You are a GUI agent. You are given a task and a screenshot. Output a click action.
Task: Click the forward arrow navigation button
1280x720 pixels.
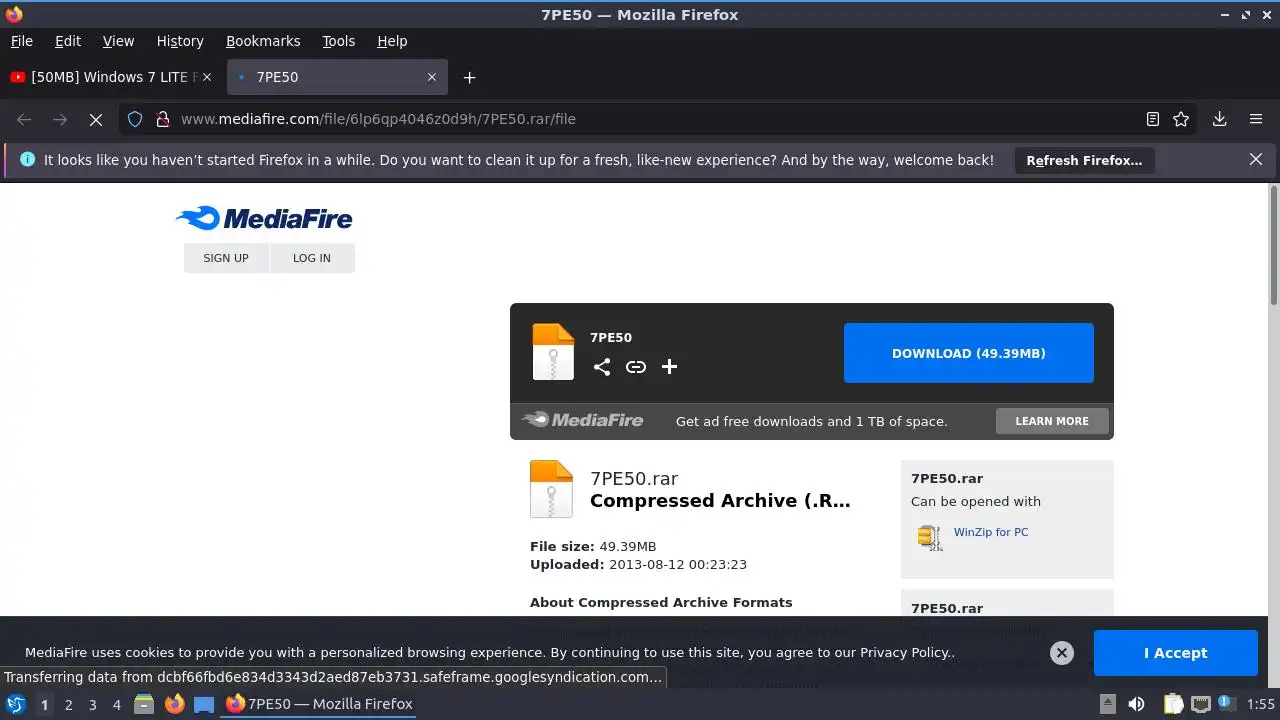coord(60,119)
